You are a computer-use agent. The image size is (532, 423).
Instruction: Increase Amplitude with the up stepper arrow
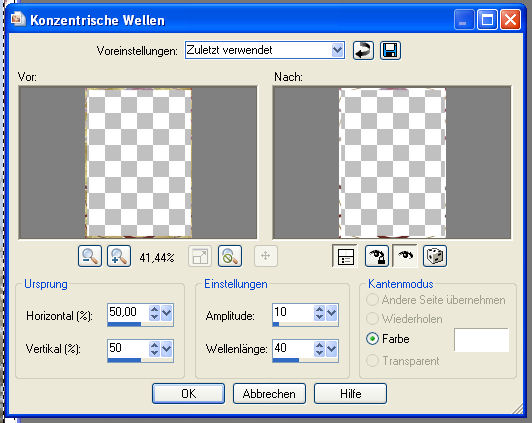[x=319, y=309]
